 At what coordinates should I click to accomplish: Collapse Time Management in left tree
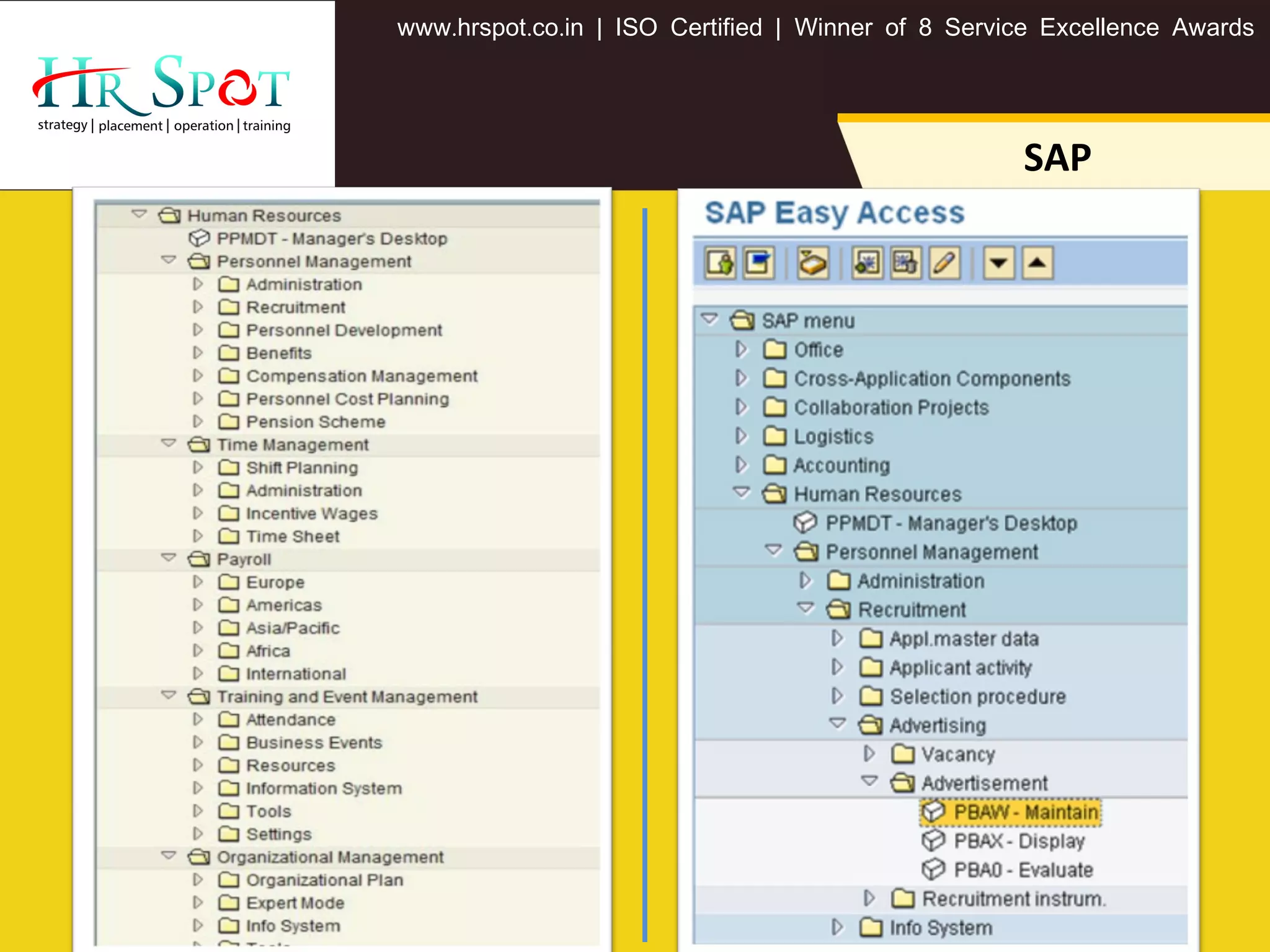coord(169,443)
